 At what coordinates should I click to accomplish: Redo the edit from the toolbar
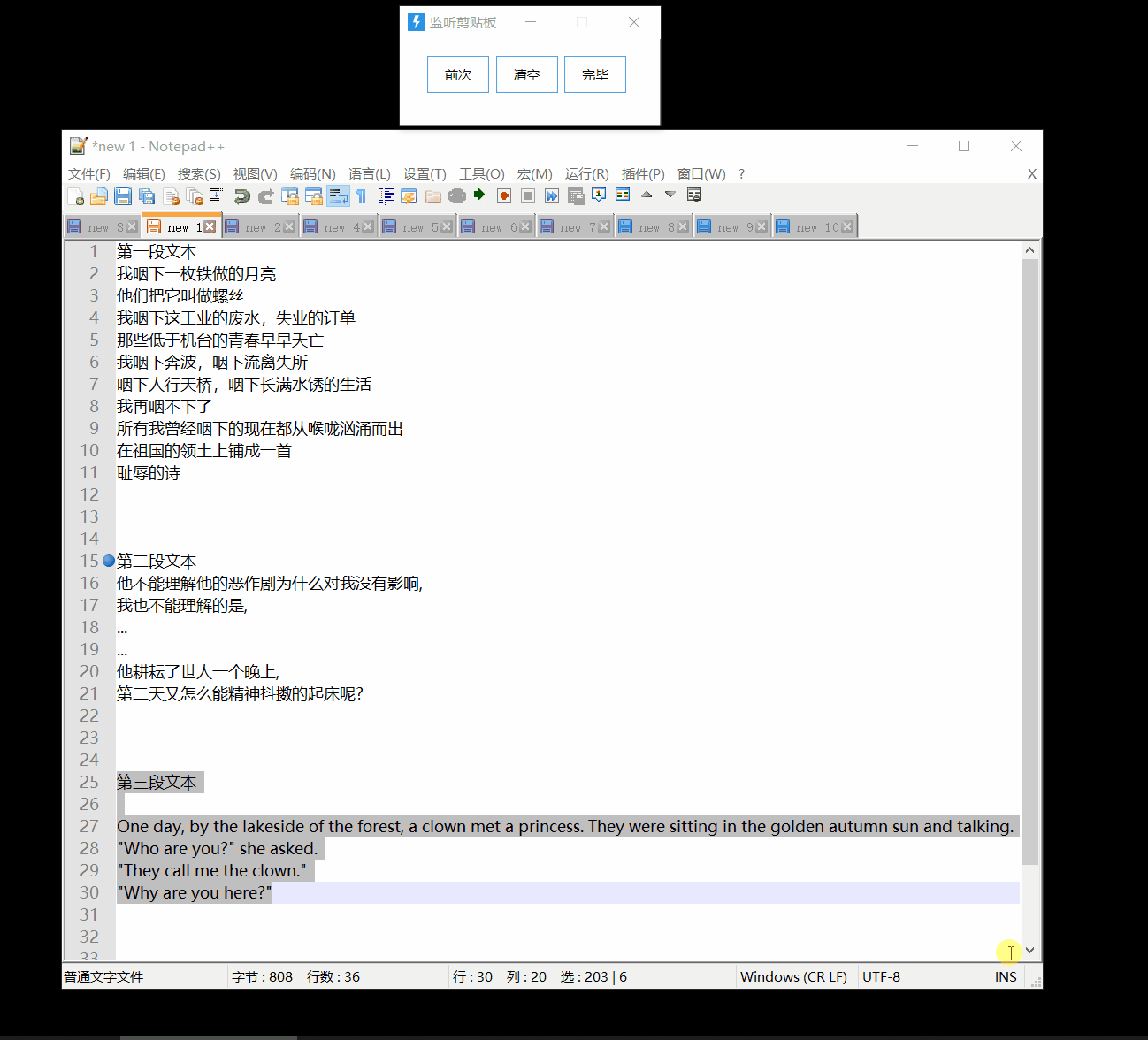266,195
